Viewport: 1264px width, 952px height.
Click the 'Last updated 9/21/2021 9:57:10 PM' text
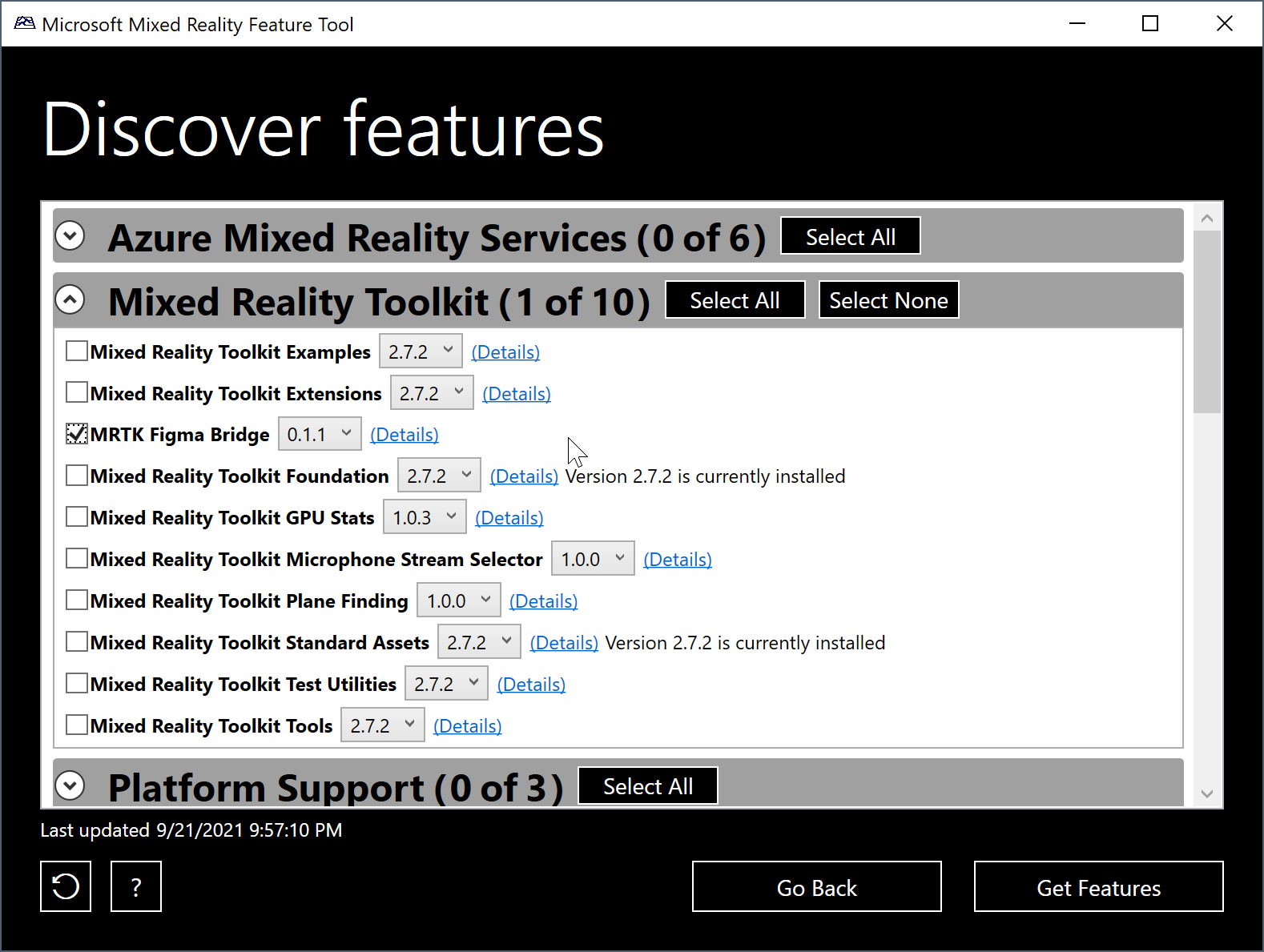click(x=191, y=830)
